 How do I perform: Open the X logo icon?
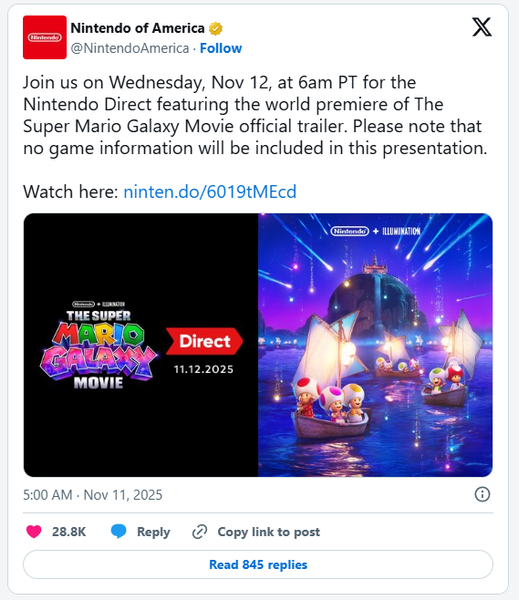[x=482, y=27]
